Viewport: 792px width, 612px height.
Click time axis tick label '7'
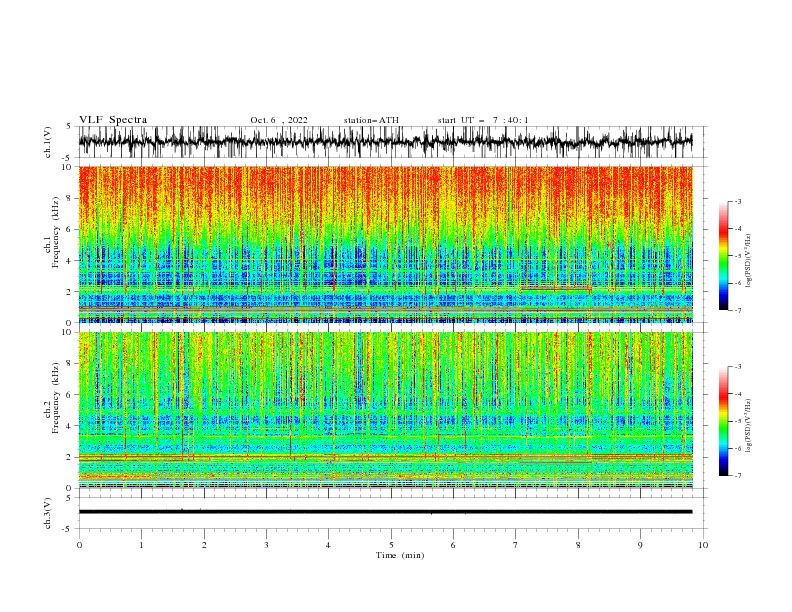tap(516, 545)
